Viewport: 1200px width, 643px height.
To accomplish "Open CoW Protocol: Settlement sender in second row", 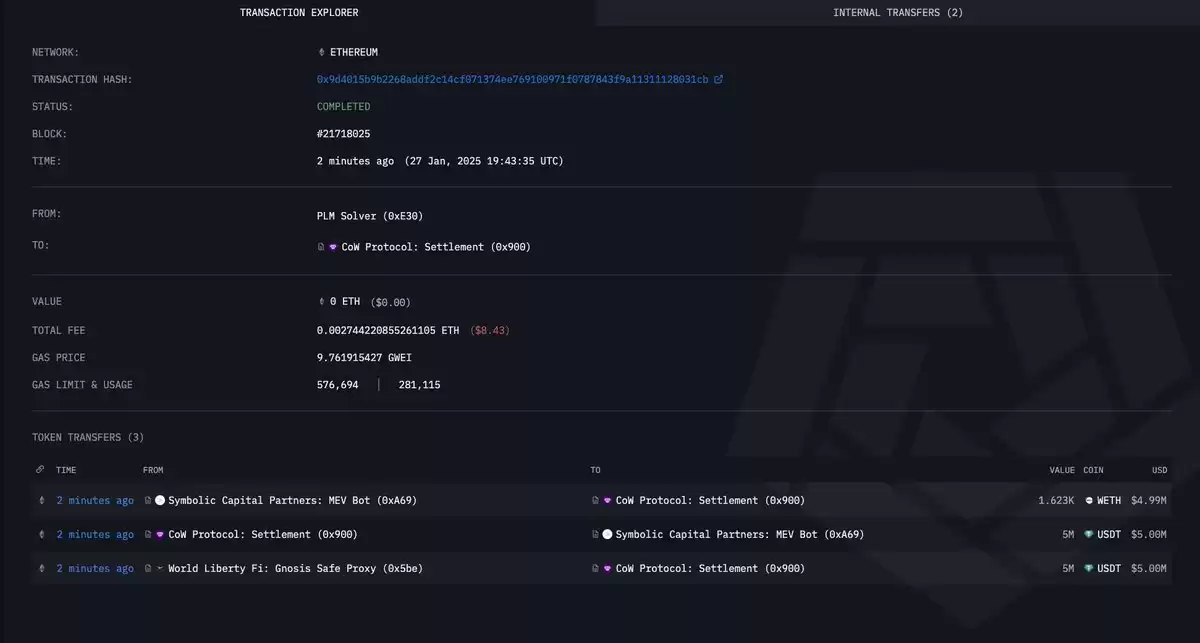I will point(263,535).
